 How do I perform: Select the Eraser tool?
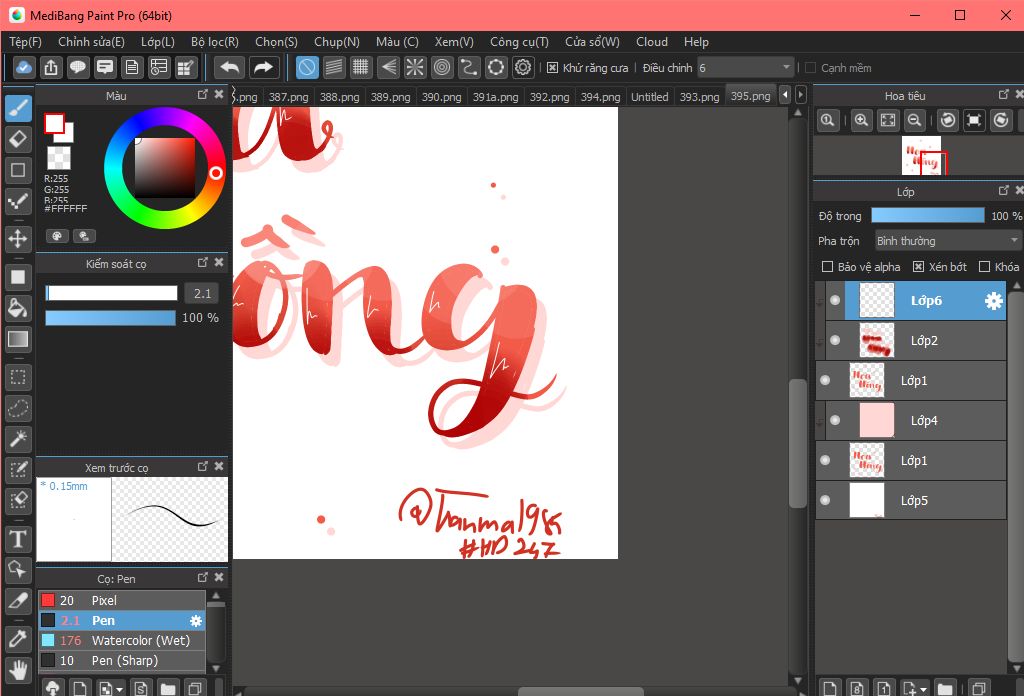[x=18, y=139]
